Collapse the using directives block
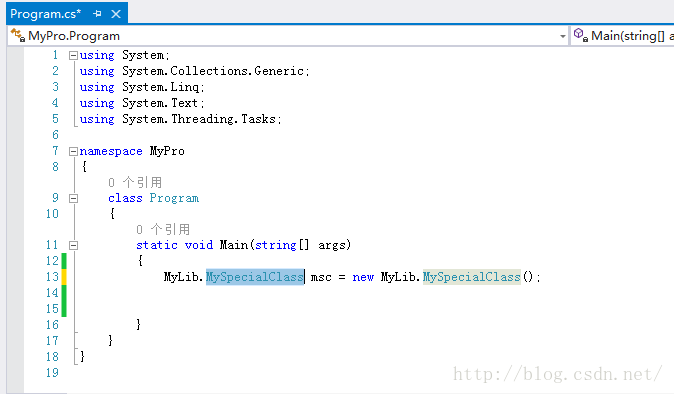This screenshot has height=394, width=674. 73,55
